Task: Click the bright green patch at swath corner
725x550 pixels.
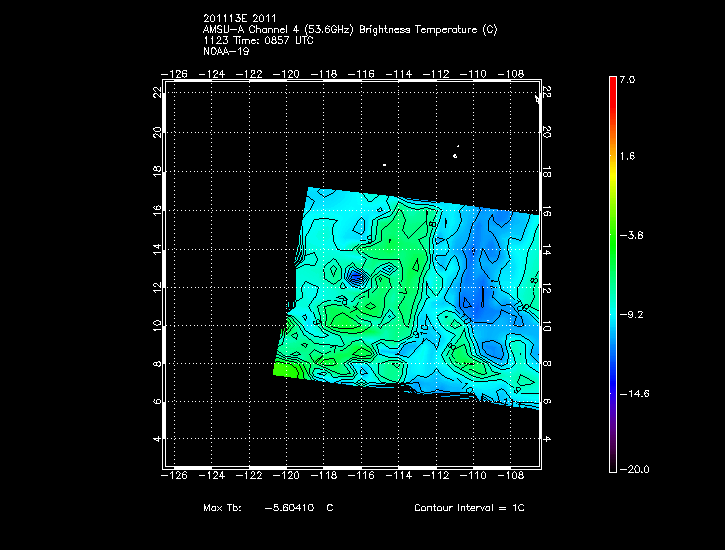Action: [283, 369]
